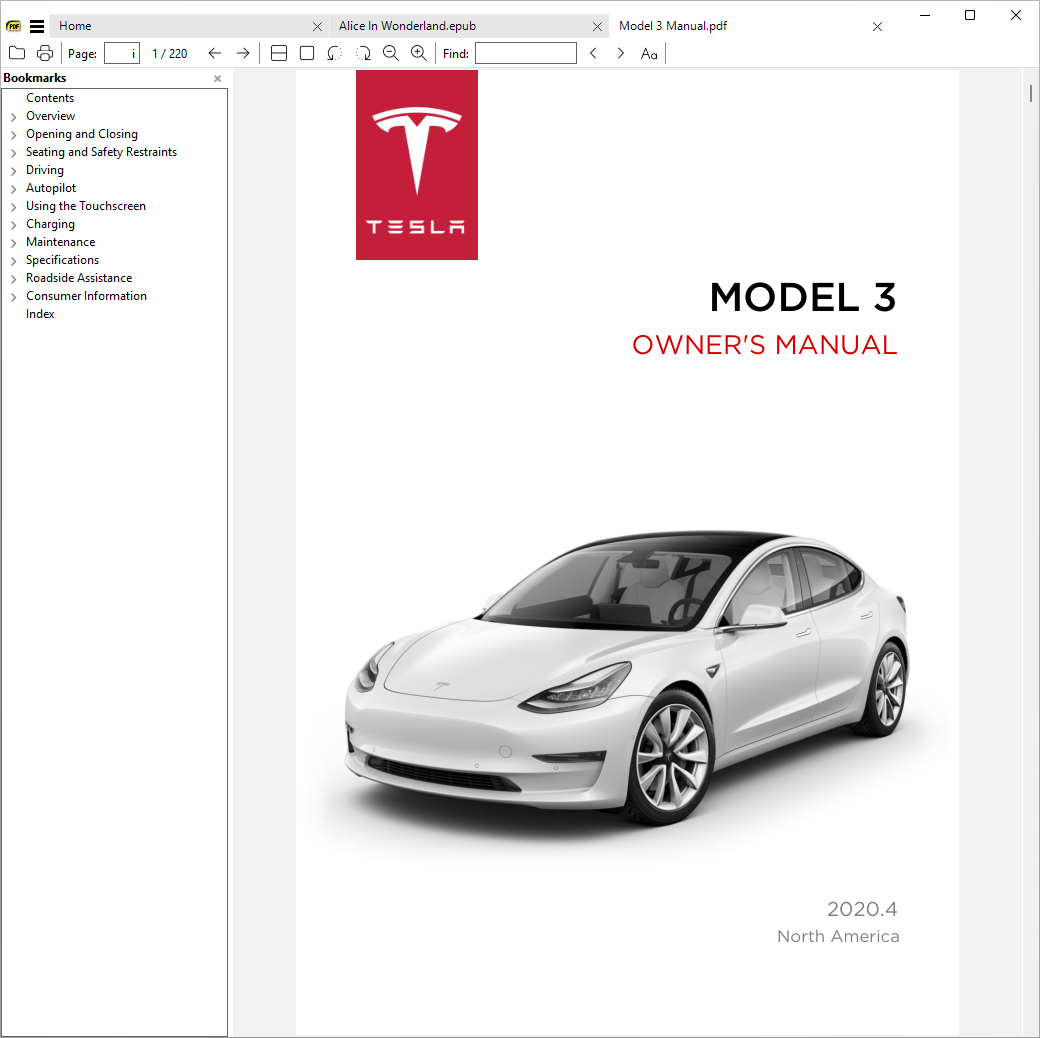
Task: Click the Open file folder icon
Action: (17, 53)
